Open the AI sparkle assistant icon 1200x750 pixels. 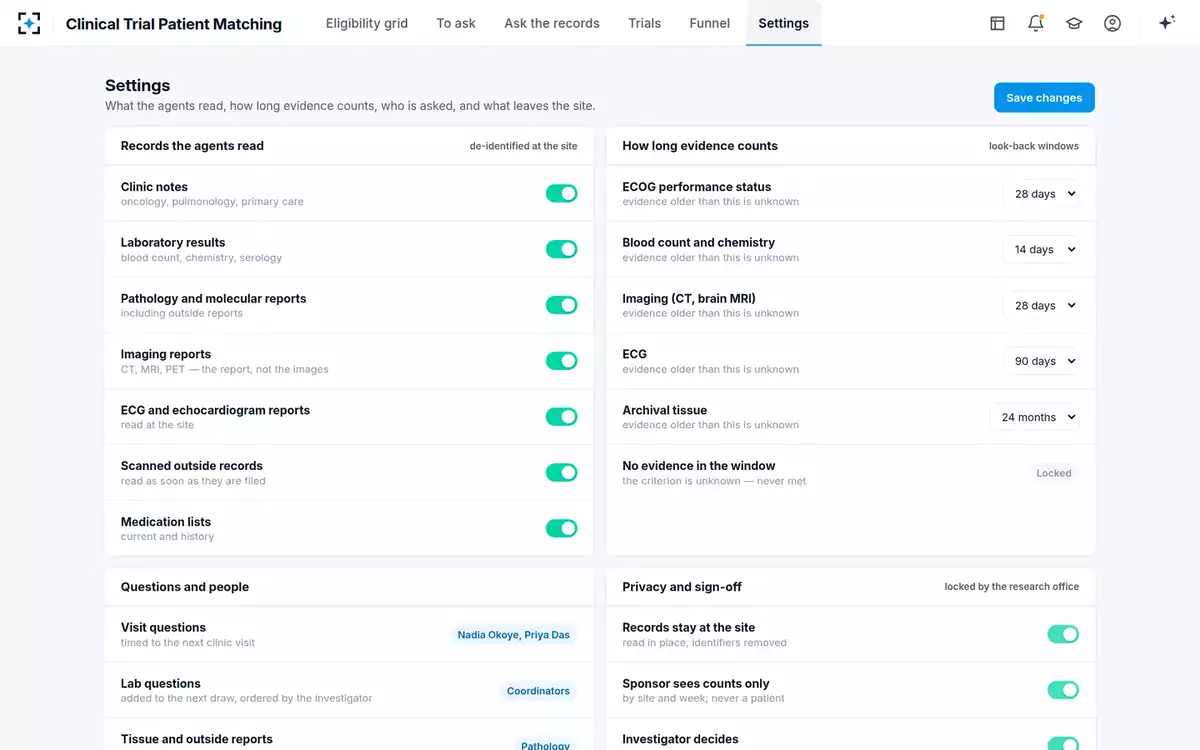click(1166, 23)
